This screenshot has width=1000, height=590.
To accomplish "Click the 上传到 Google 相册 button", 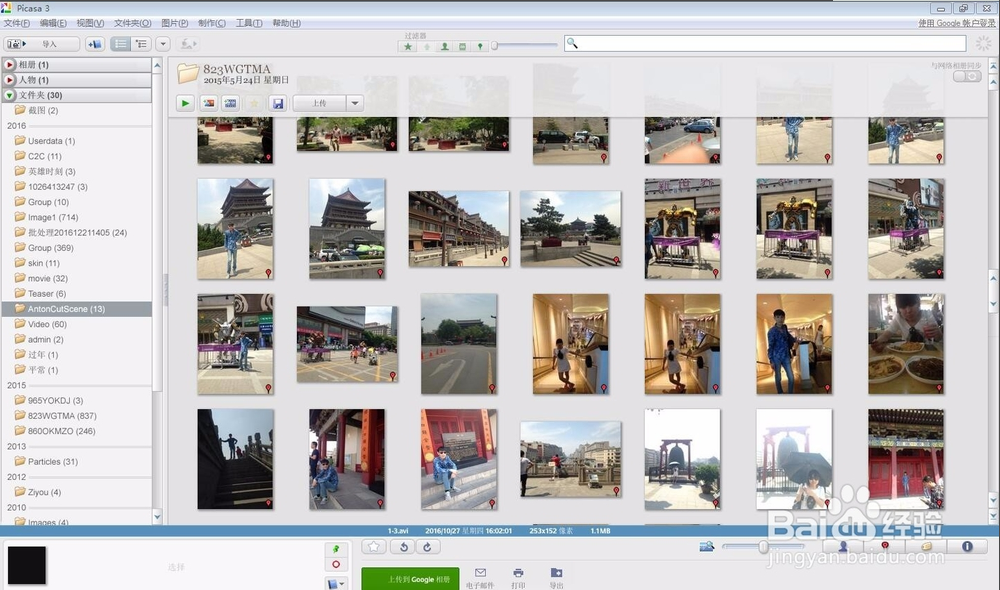I will coord(410,578).
